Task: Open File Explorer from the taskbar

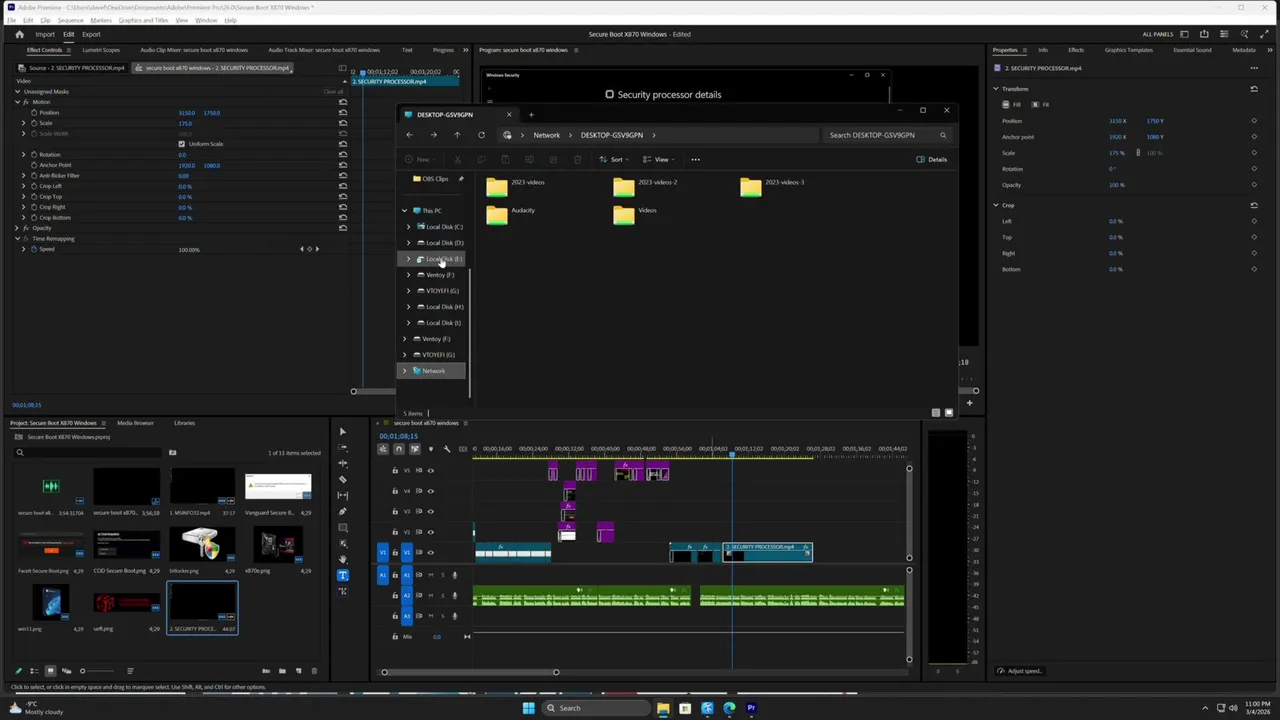Action: click(662, 708)
